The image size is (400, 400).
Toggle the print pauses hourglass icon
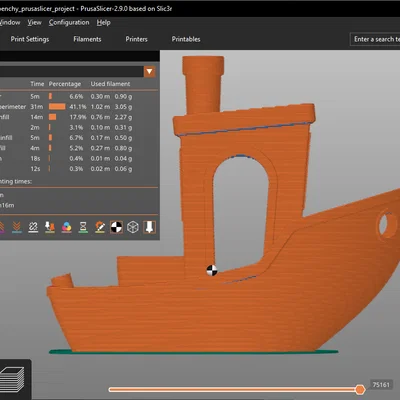click(x=83, y=227)
